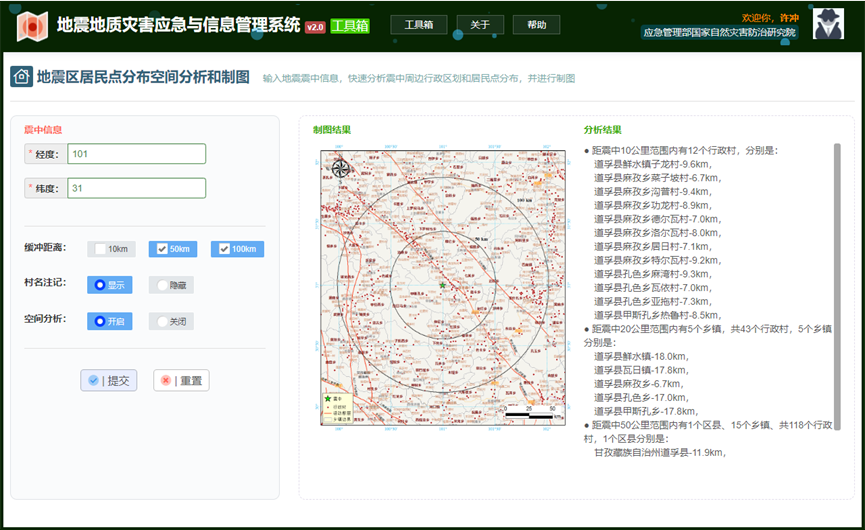Screen dimensions: 865x530
Task: Click the map book logo icon
Action: pyautogui.click(x=31, y=25)
